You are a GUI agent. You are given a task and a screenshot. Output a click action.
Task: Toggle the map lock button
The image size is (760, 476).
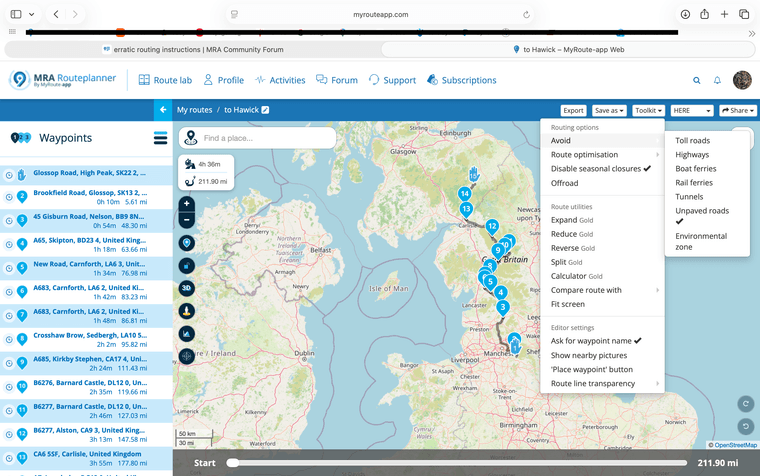click(187, 266)
